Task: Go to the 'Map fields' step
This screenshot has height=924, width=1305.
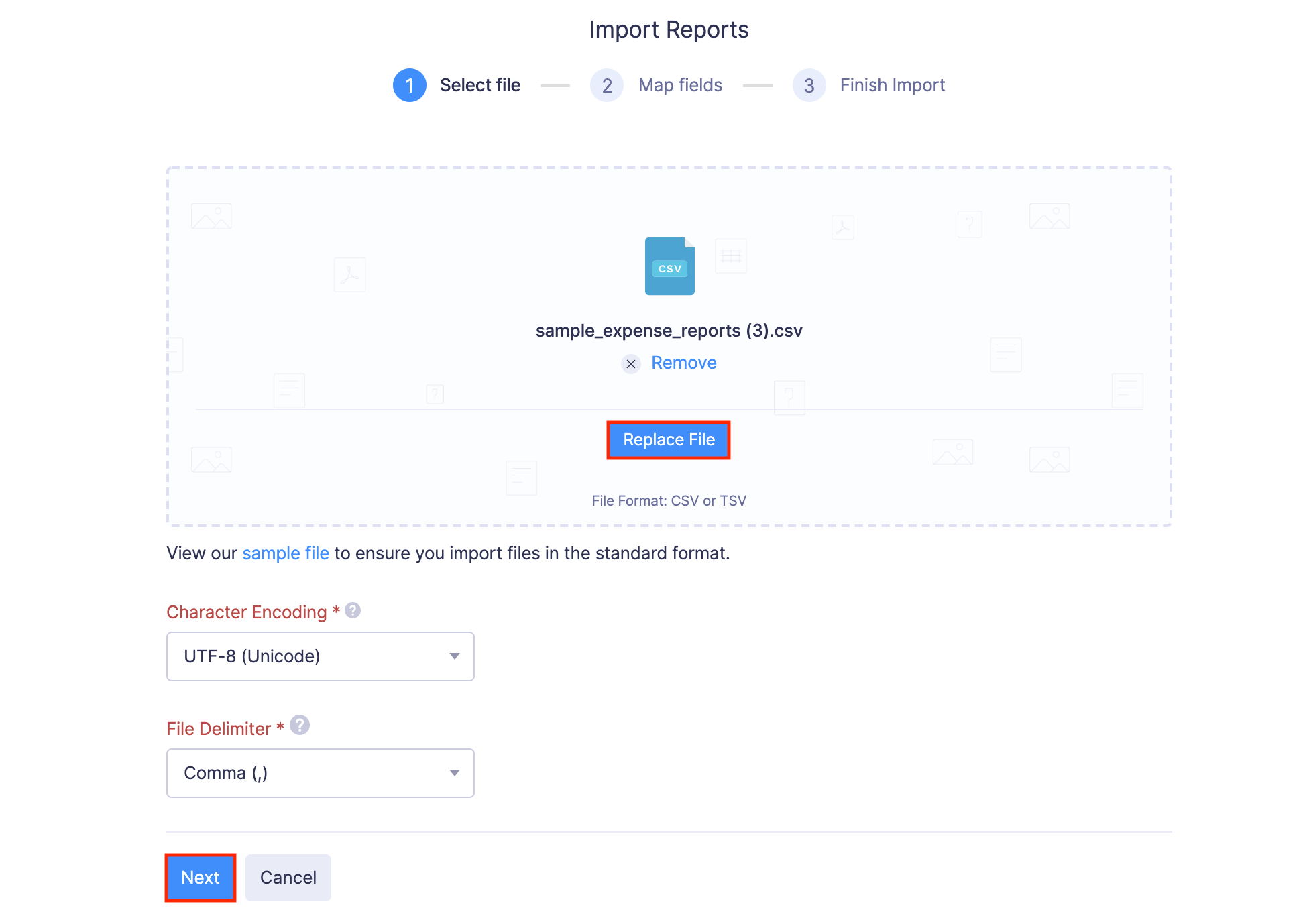Action: 679,84
